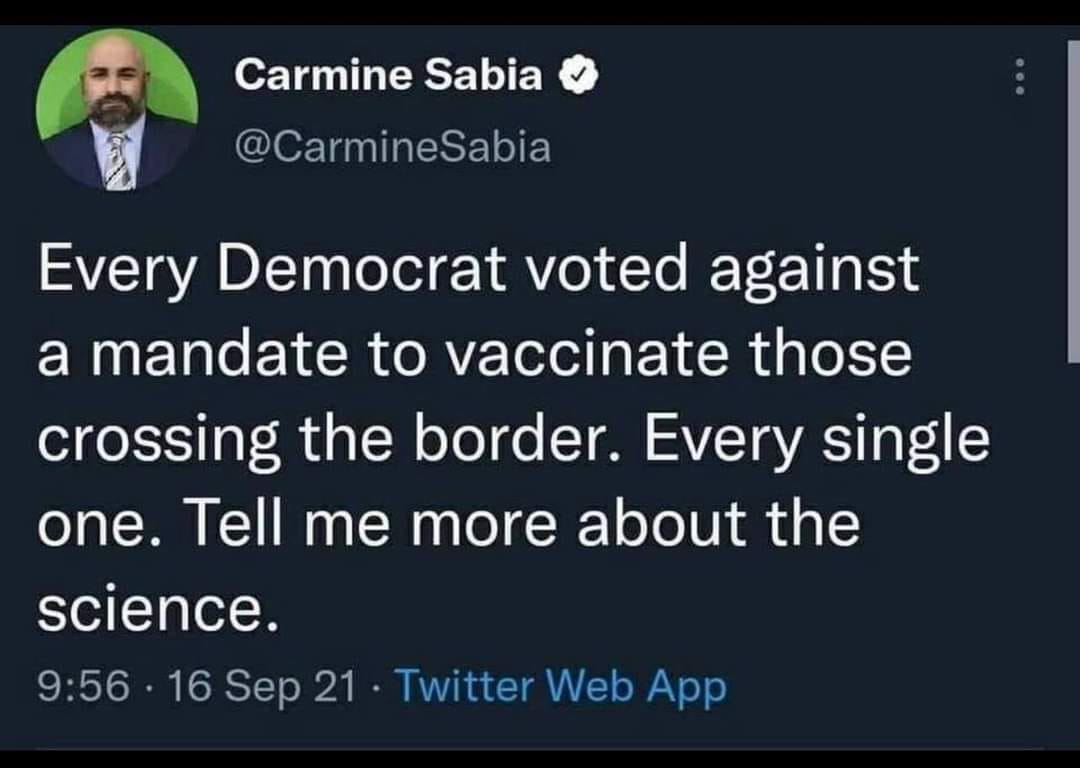Open the three-dot more options menu
1080x768 pixels.
(x=1019, y=77)
